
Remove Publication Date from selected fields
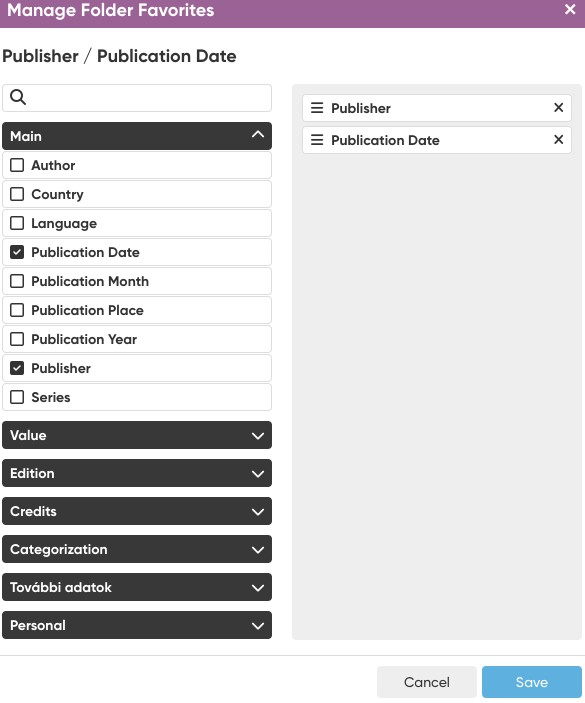click(x=558, y=140)
